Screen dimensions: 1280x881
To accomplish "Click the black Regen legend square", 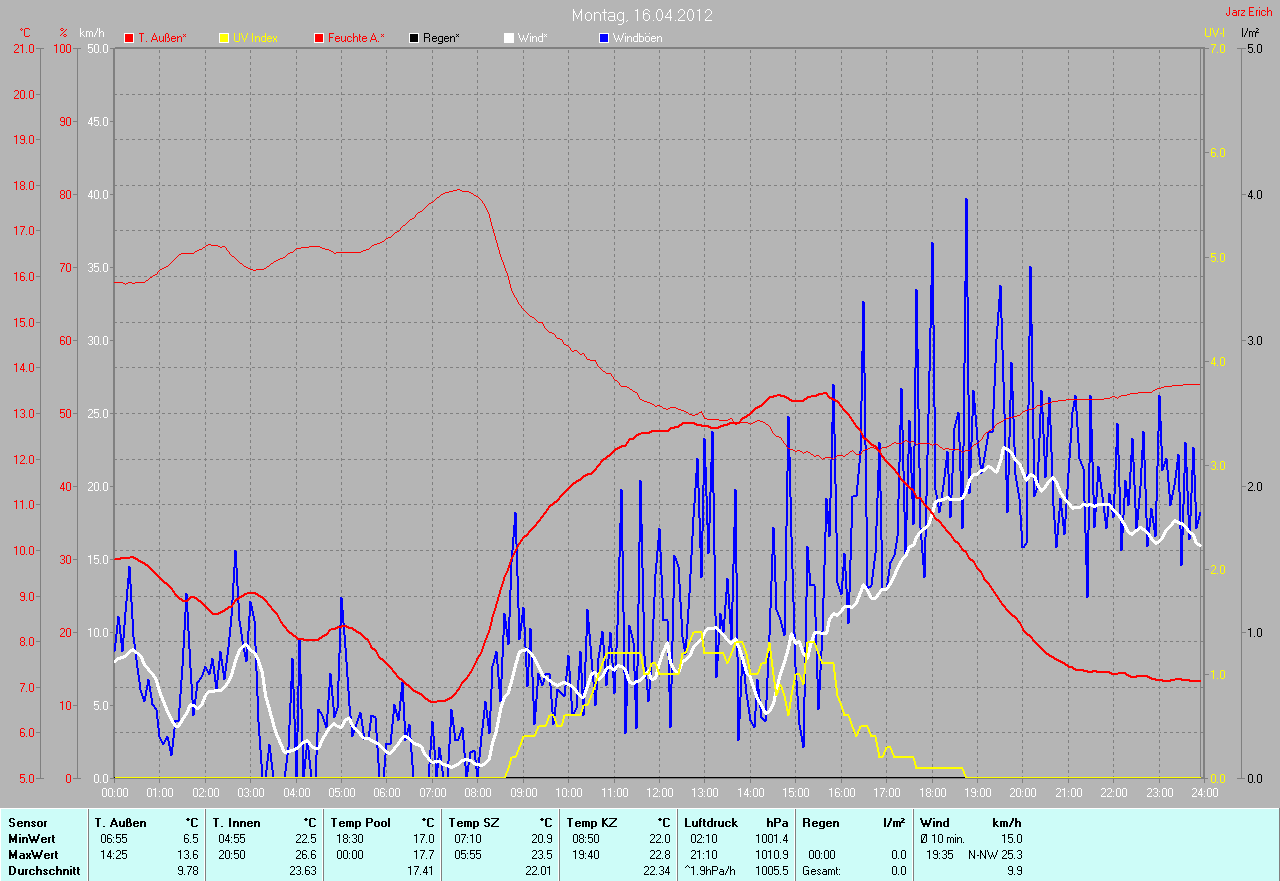I will pos(414,38).
